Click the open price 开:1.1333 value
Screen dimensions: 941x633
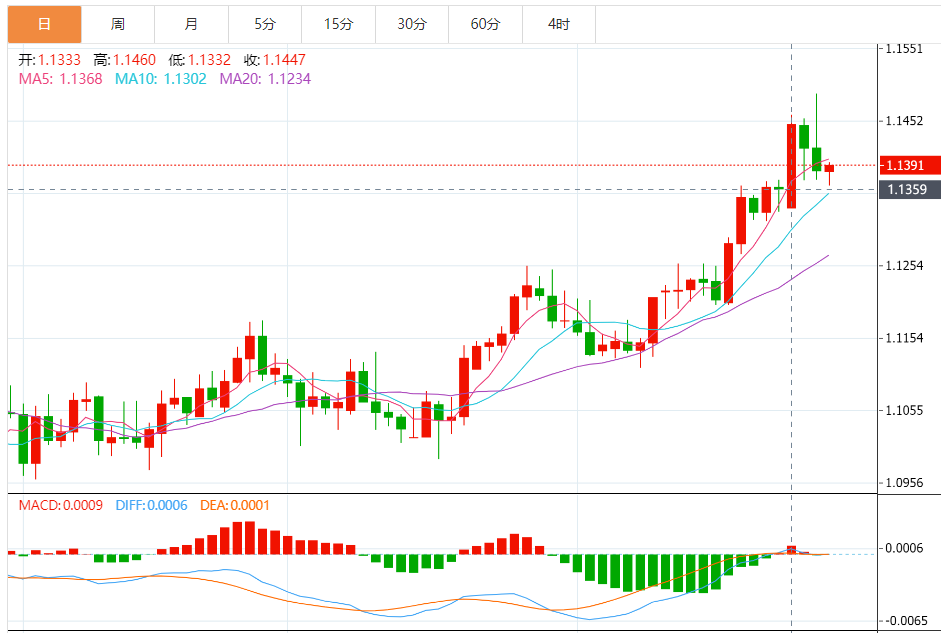point(49,60)
